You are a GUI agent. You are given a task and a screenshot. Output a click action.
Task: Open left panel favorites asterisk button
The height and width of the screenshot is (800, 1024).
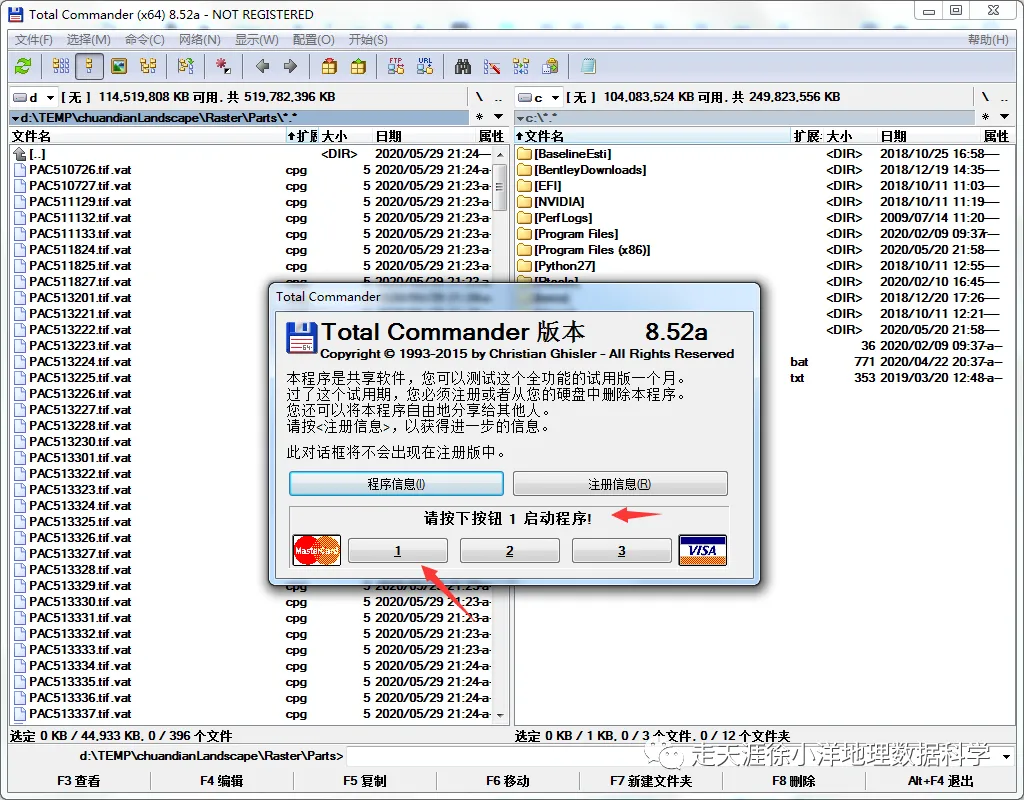479,117
